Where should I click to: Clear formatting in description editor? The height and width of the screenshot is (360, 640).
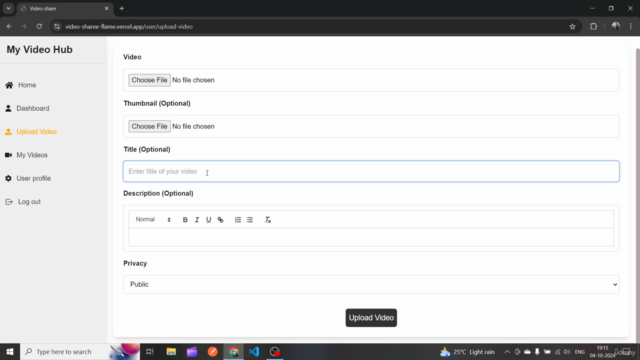(268, 220)
